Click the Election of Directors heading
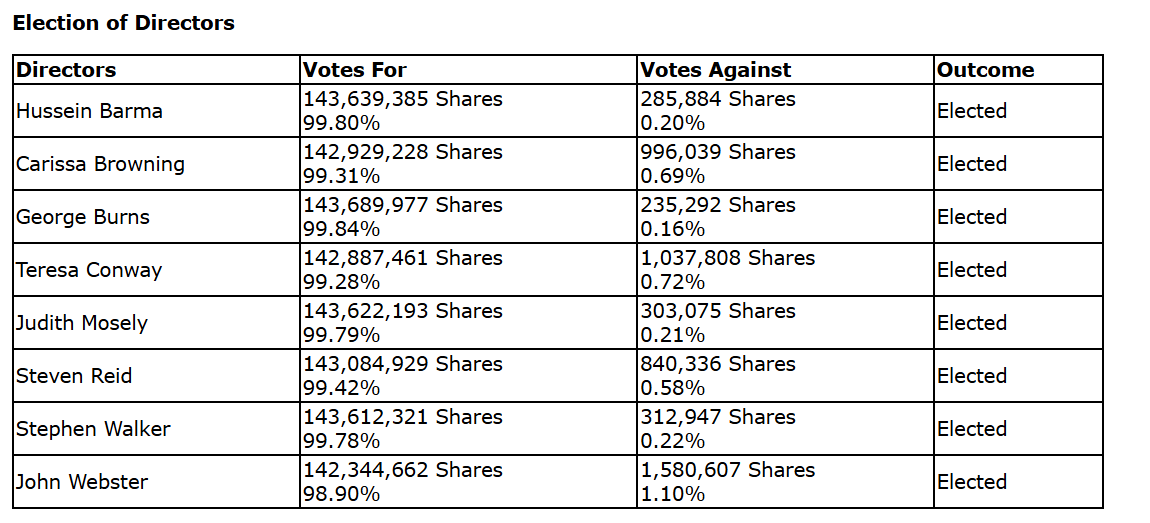The height and width of the screenshot is (523, 1150). tap(123, 23)
